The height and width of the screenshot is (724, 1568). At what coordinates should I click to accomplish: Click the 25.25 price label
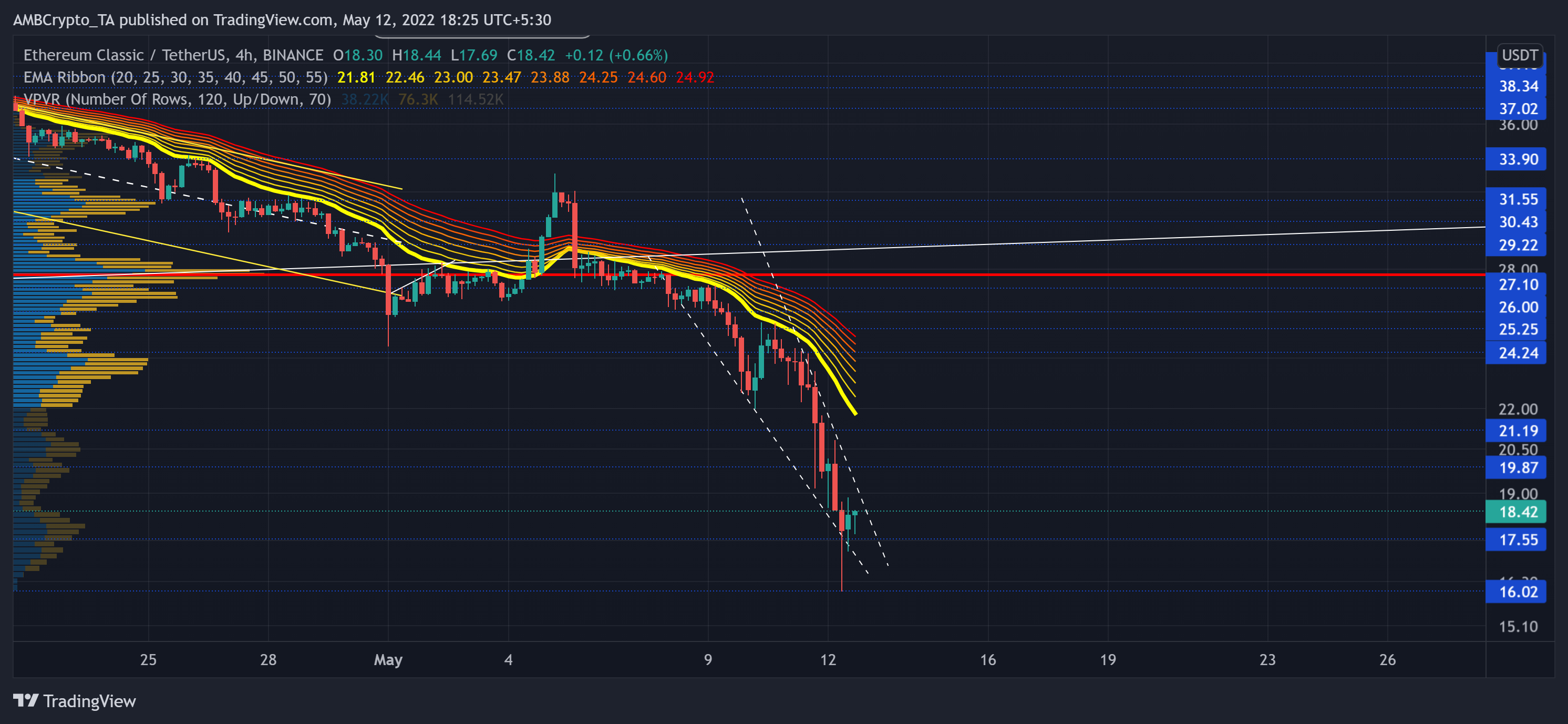tap(1515, 330)
